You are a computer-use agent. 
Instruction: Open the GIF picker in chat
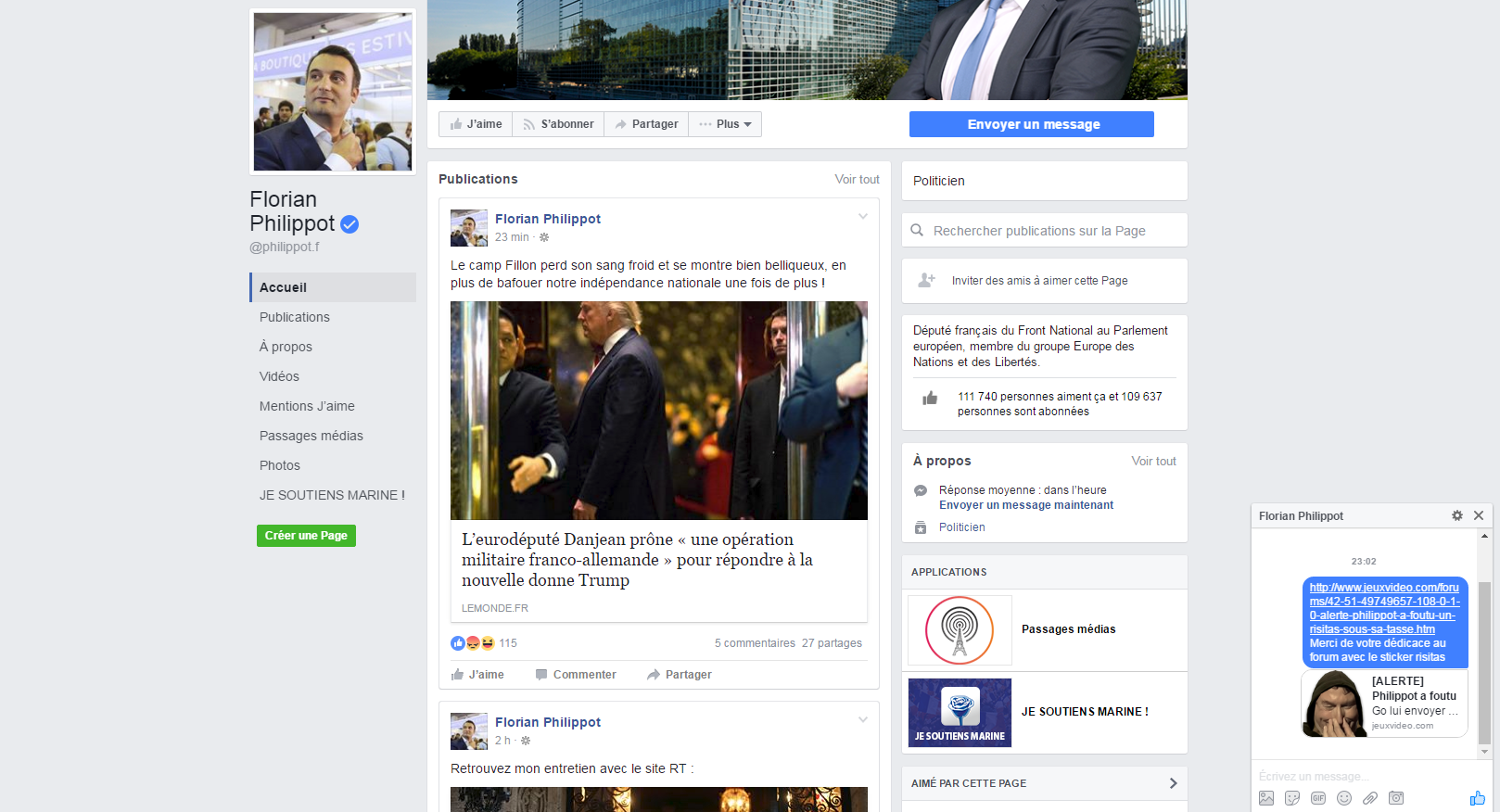(1318, 798)
